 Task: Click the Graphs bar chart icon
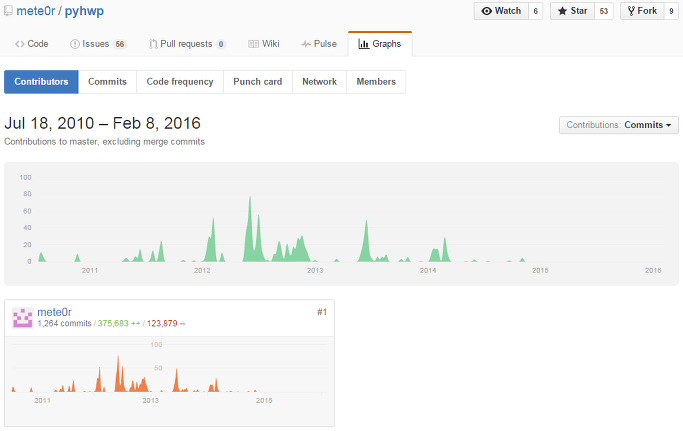pyautogui.click(x=364, y=44)
